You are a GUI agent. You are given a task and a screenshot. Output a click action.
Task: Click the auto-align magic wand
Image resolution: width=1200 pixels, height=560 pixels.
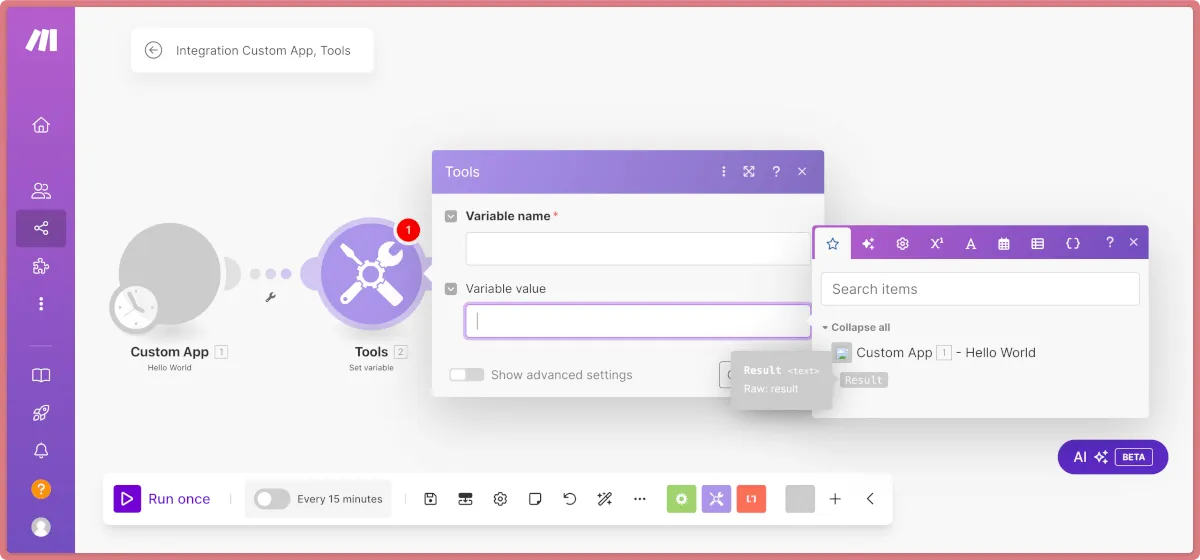pyautogui.click(x=605, y=499)
